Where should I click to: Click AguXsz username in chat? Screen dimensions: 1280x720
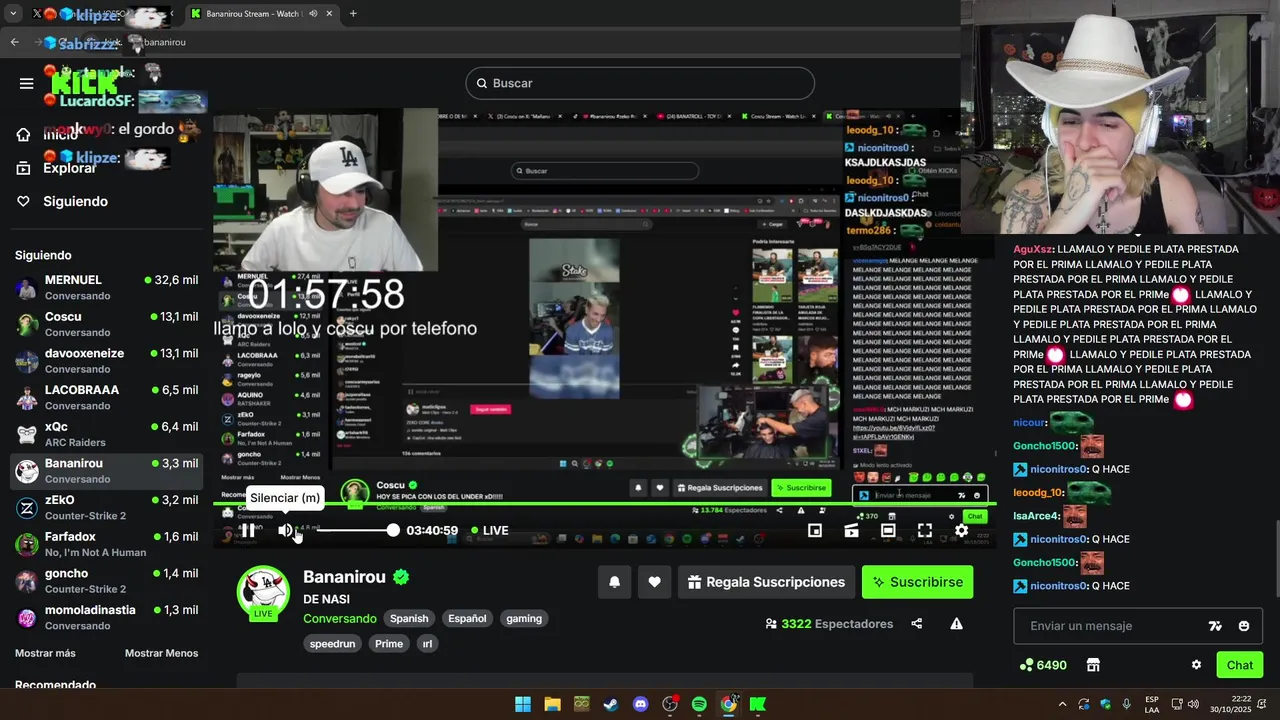tap(1032, 249)
